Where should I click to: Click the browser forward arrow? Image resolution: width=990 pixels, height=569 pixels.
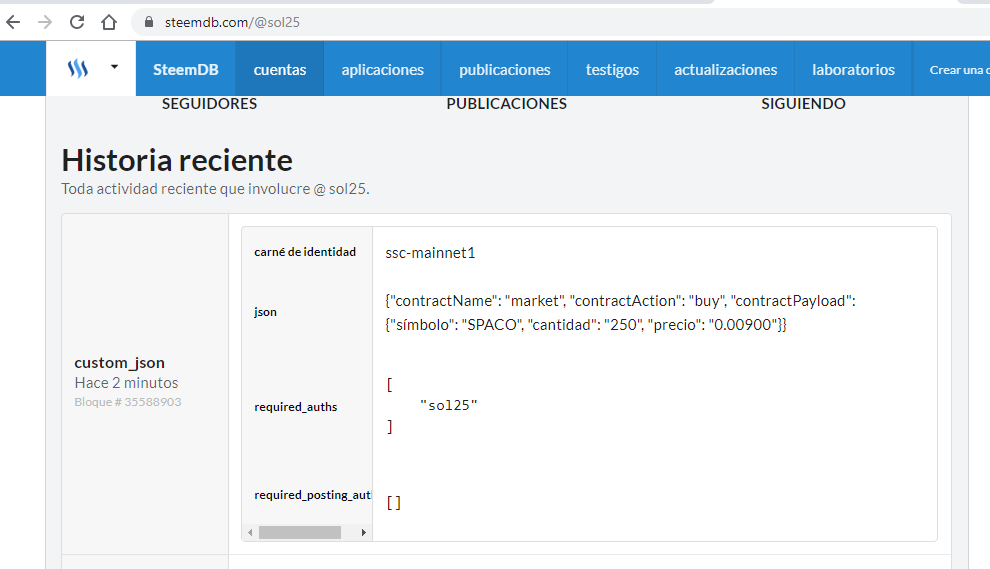click(x=45, y=22)
